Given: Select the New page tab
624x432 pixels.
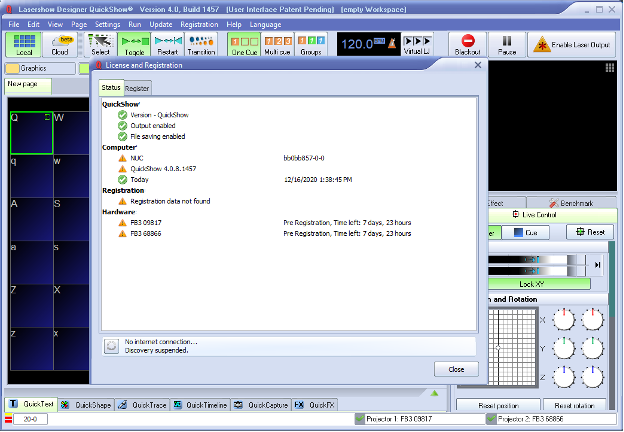Looking at the screenshot, I should click(28, 84).
